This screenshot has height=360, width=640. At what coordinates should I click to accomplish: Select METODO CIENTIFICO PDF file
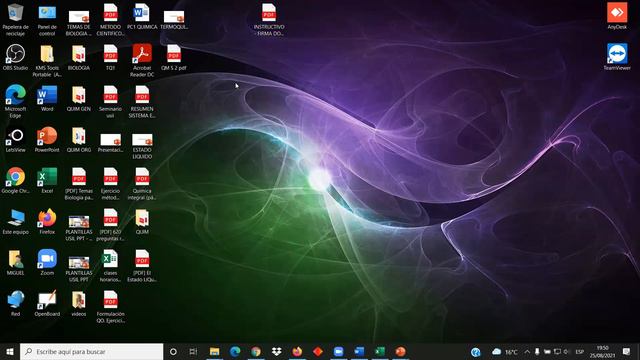click(110, 19)
